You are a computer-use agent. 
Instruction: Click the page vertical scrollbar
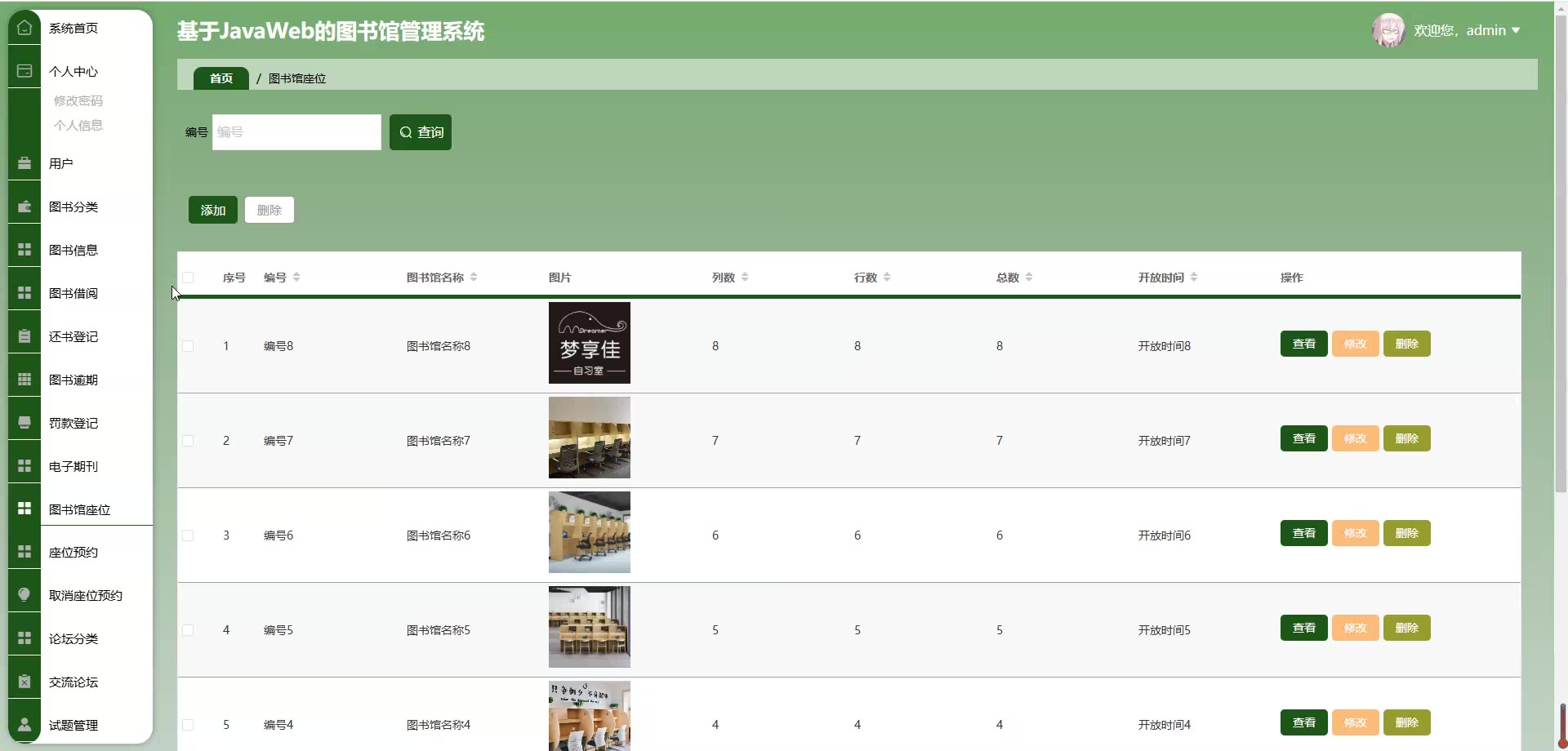1561,245
